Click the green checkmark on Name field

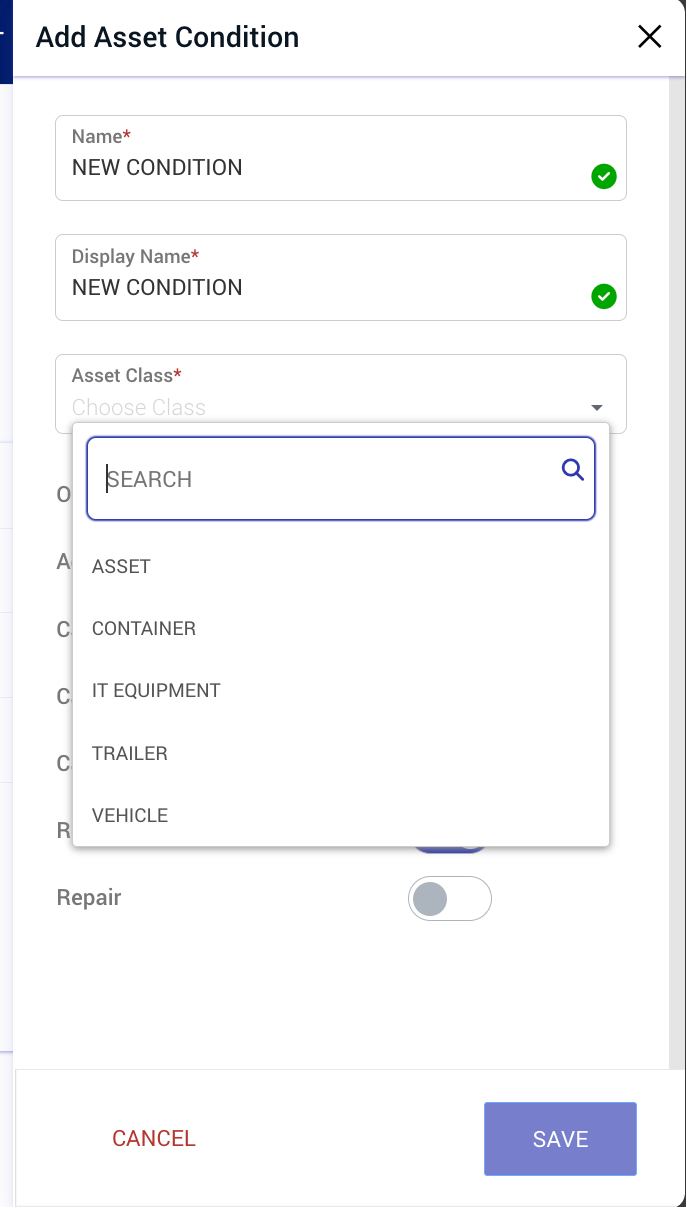pyautogui.click(x=604, y=177)
